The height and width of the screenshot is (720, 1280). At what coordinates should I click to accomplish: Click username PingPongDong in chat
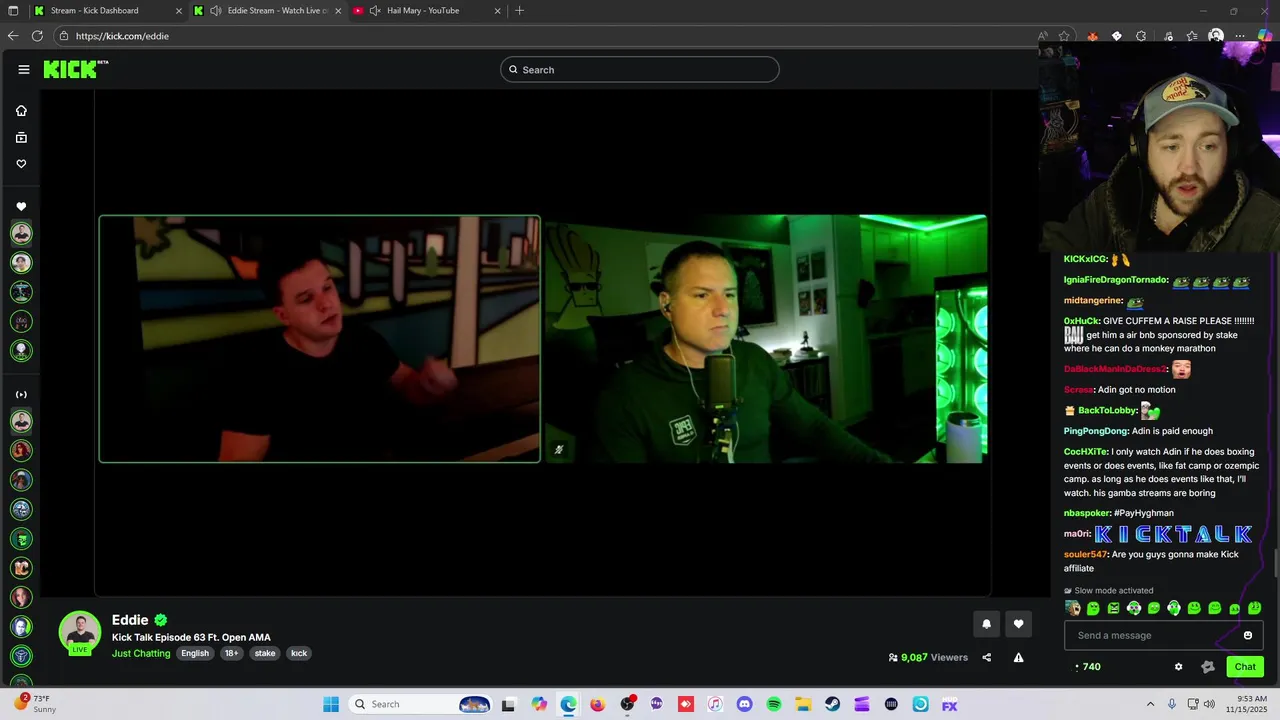1096,431
